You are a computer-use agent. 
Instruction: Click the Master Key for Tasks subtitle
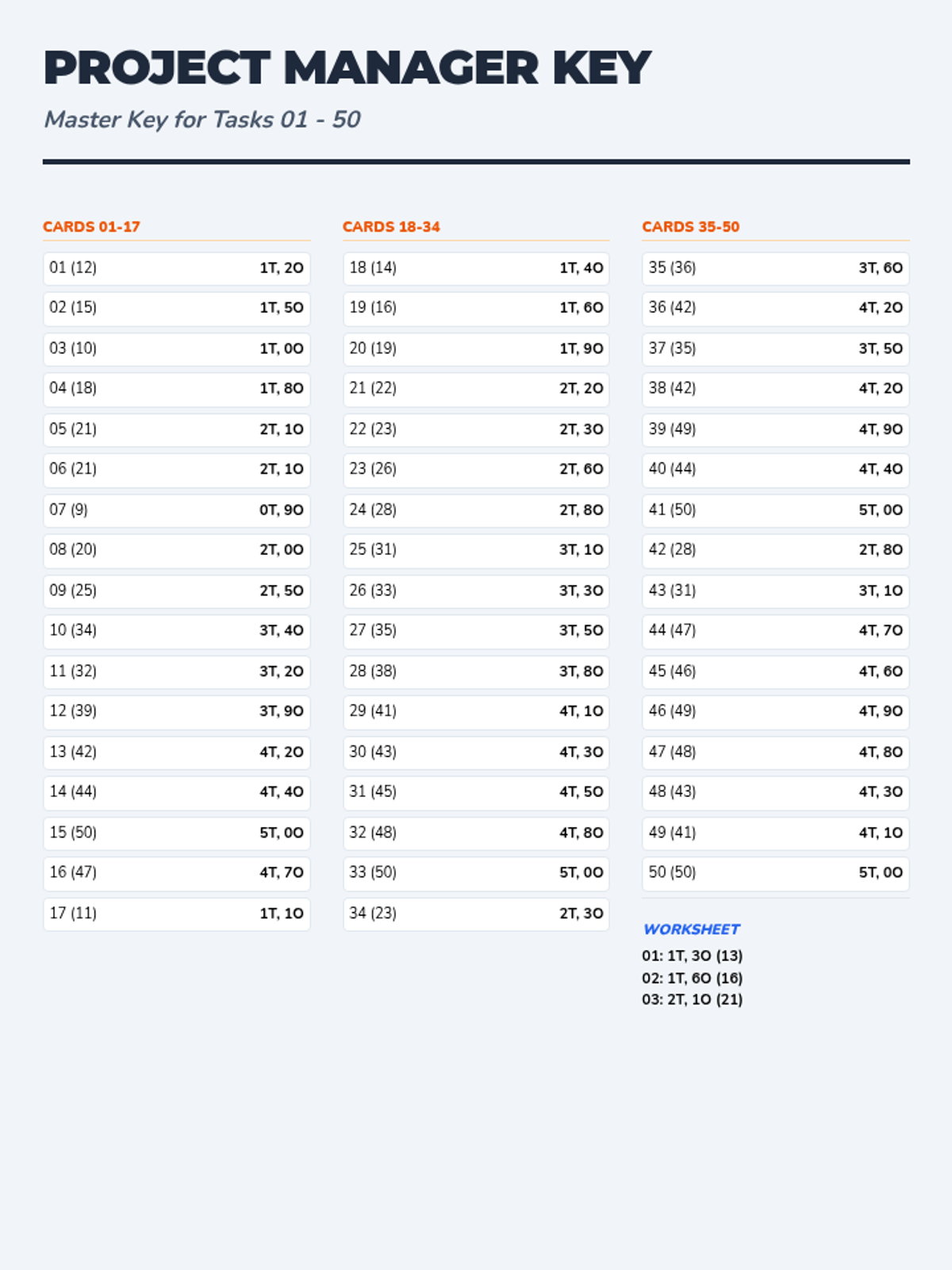pyautogui.click(x=202, y=119)
